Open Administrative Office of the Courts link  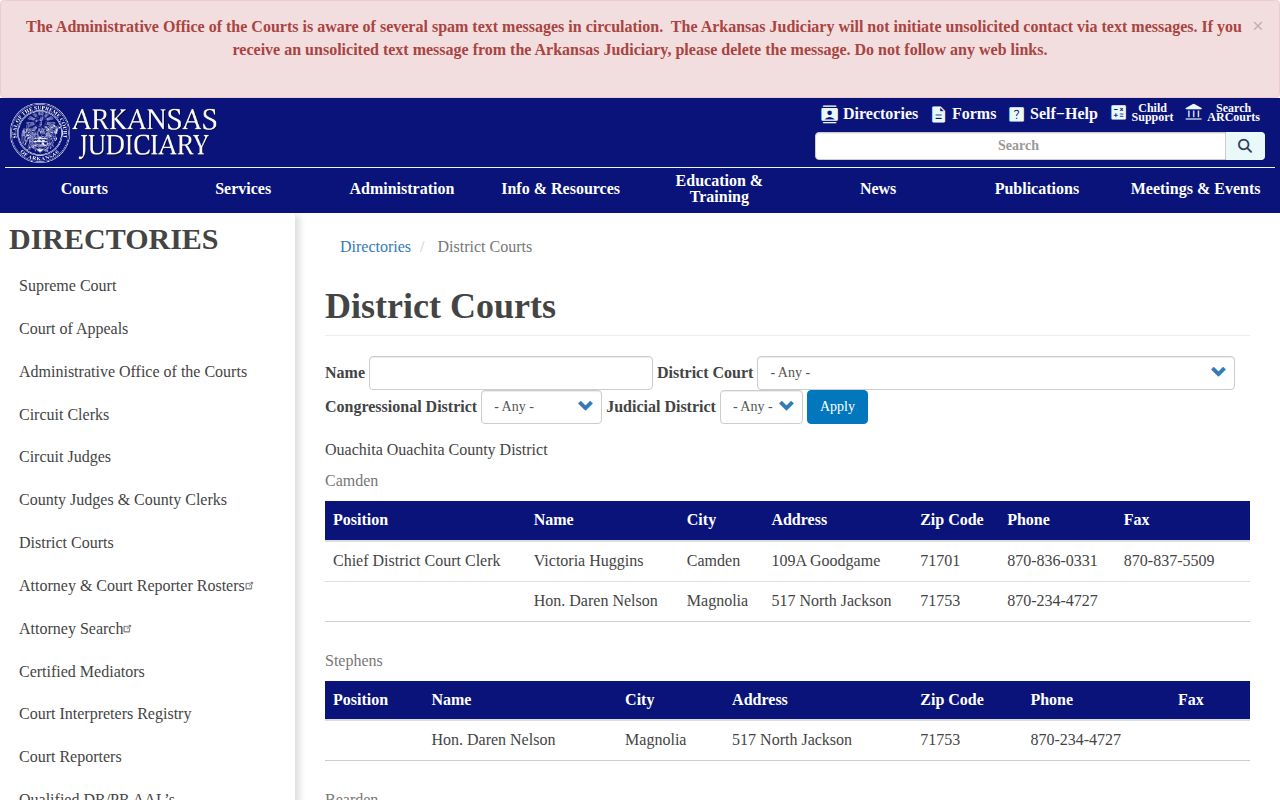pos(133,372)
